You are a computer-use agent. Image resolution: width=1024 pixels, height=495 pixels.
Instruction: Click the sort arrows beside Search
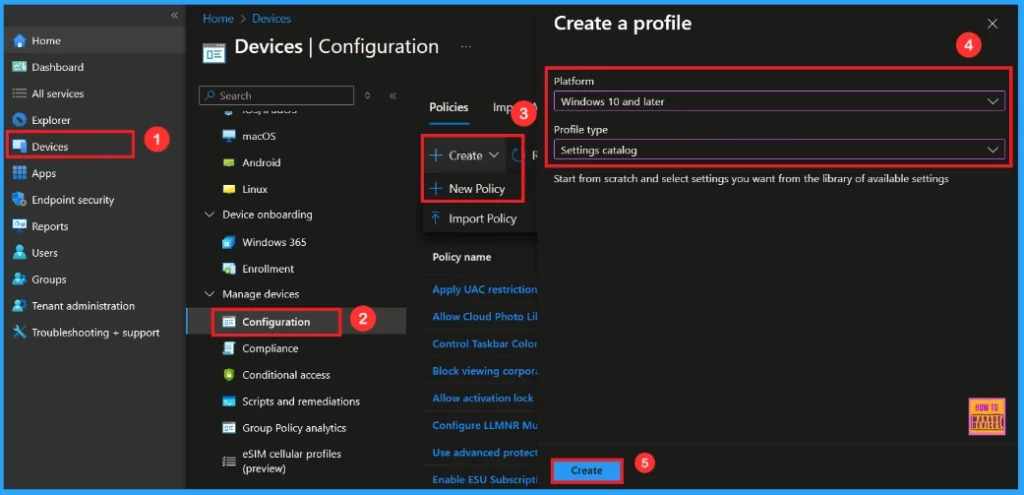coord(367,95)
